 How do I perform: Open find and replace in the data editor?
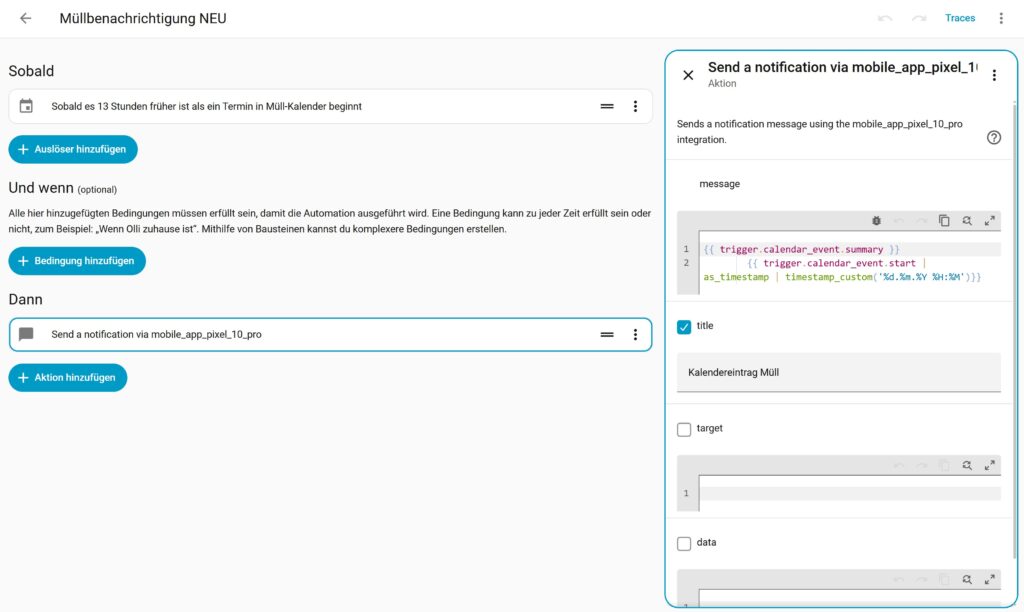coord(967,579)
